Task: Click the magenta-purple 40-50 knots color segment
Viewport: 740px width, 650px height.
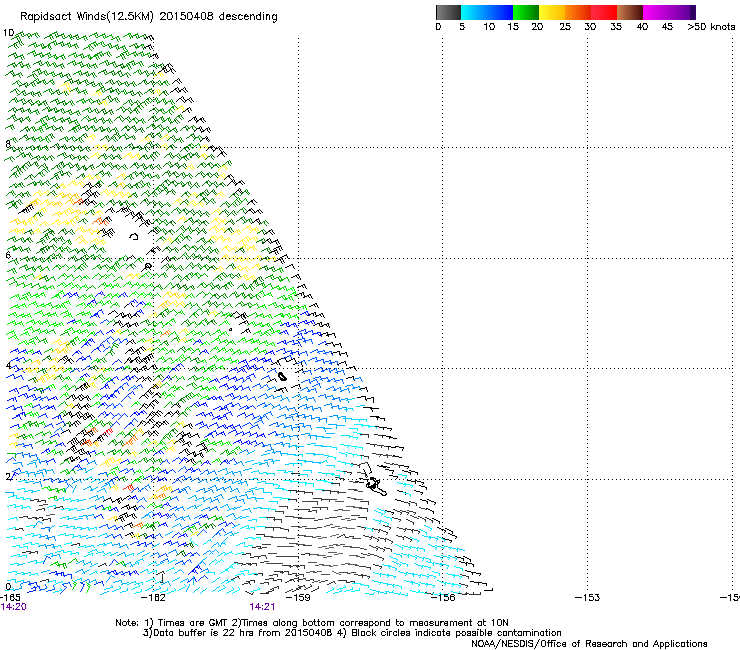Action: (669, 12)
